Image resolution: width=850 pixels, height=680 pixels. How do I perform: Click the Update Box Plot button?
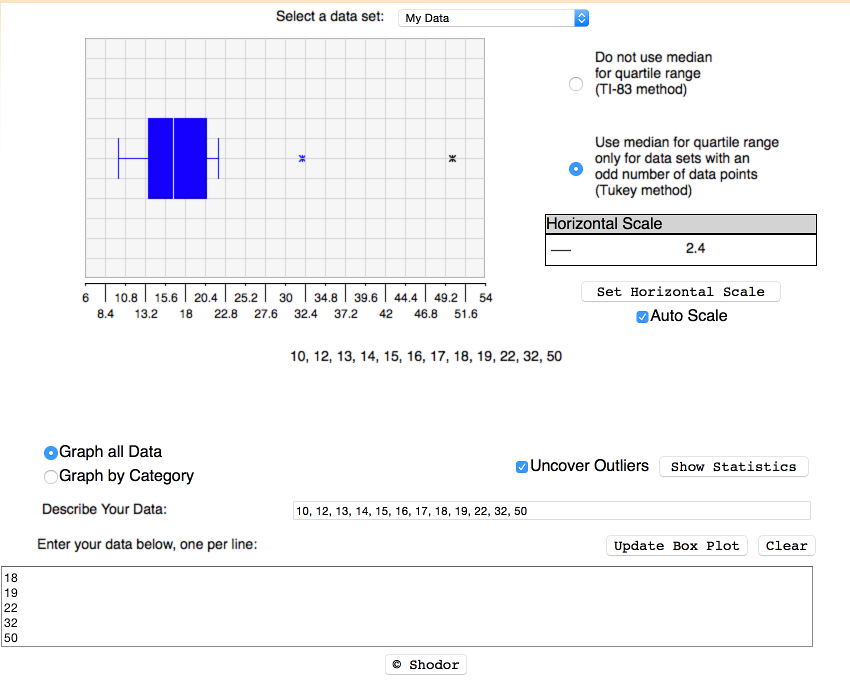[677, 546]
